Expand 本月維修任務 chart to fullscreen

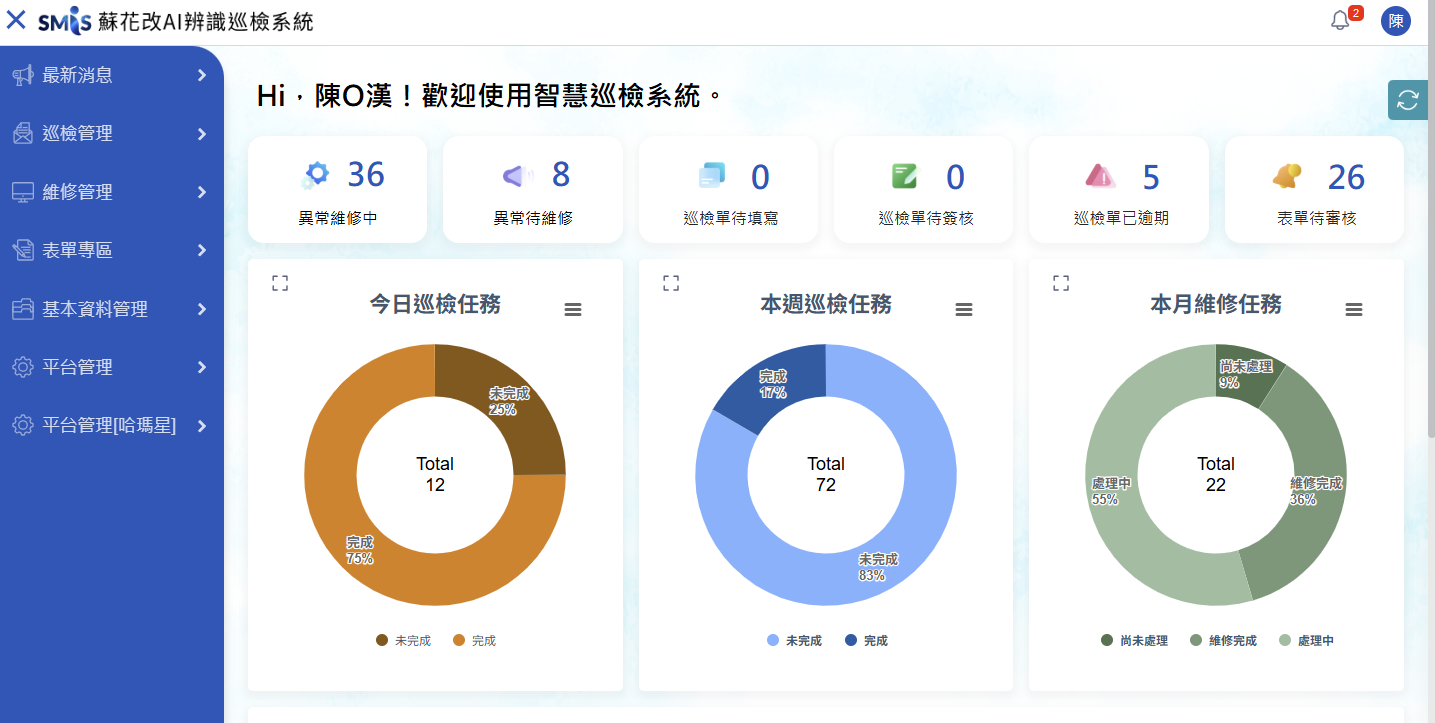pyautogui.click(x=1061, y=284)
